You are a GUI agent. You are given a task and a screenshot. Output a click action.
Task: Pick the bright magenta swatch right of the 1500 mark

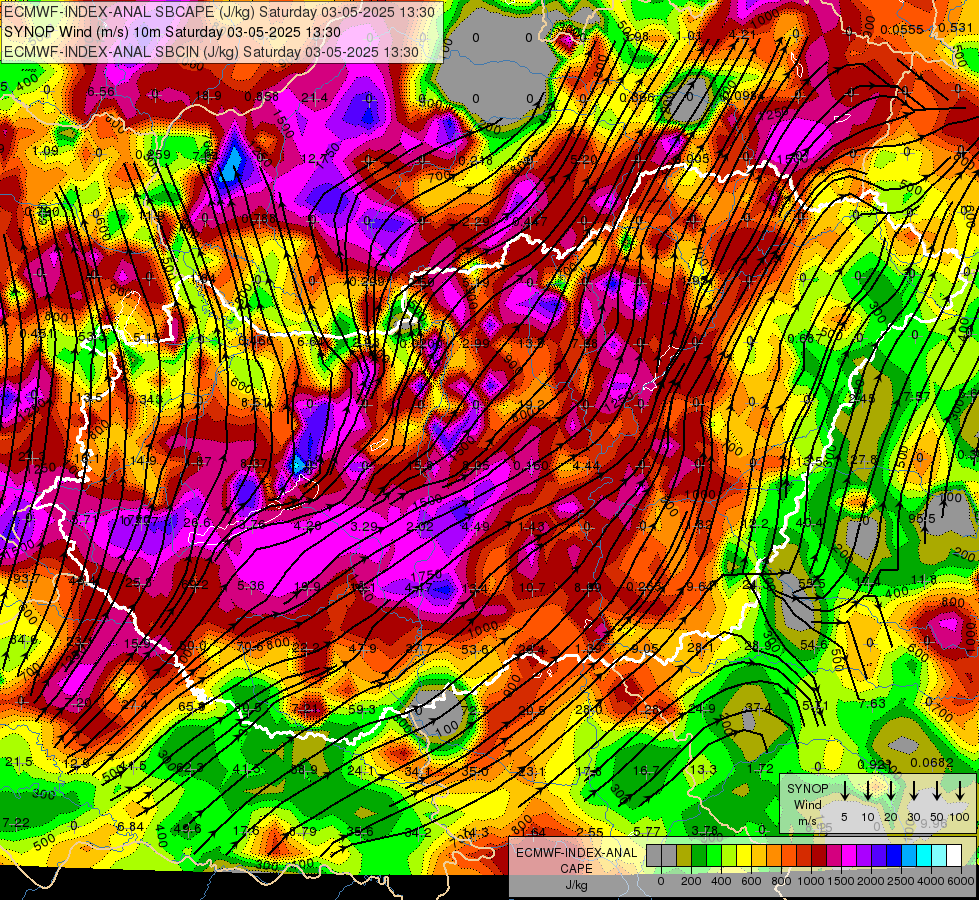(849, 855)
